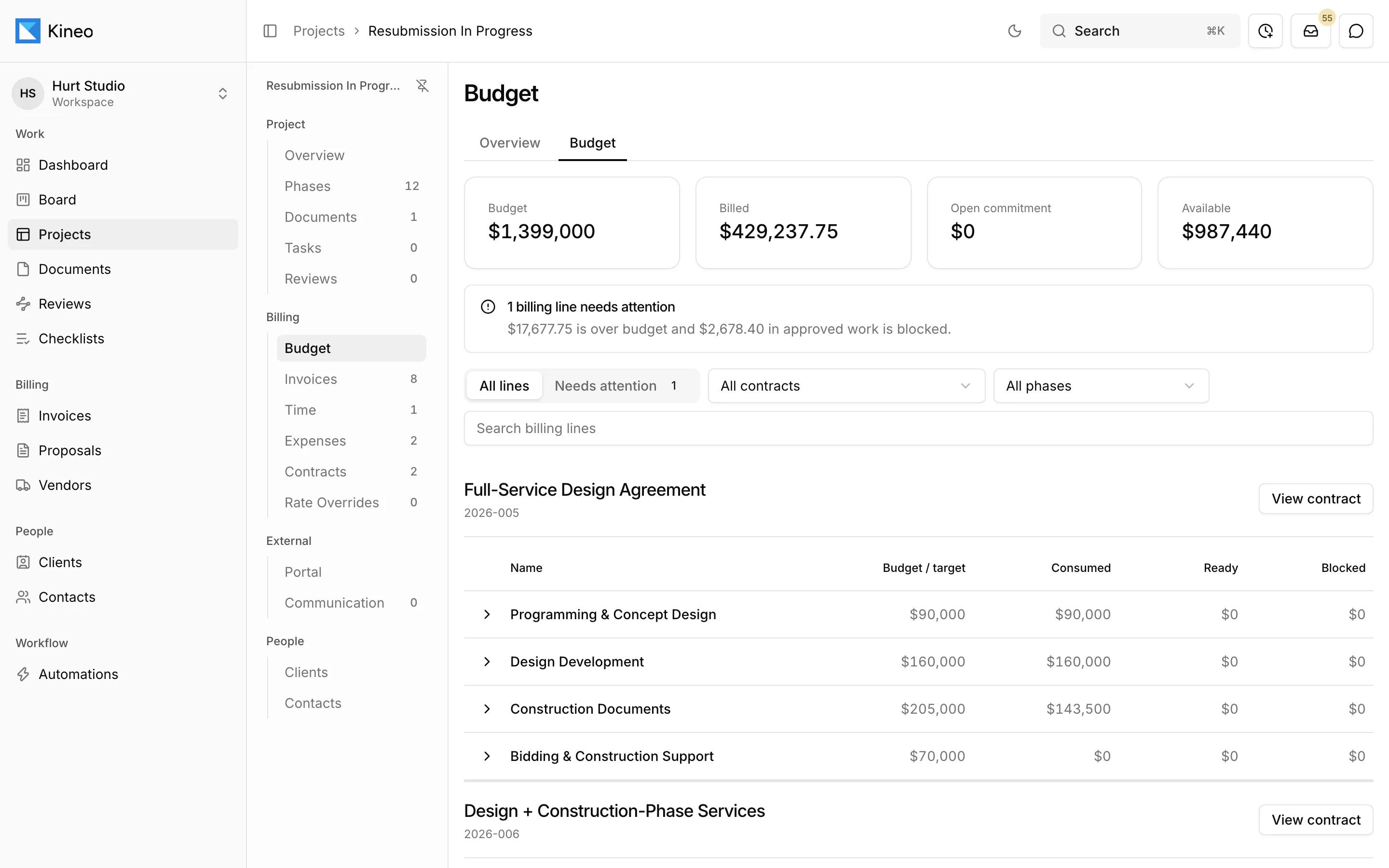1389x868 pixels.
Task: Go to Board in the sidebar
Action: [x=123, y=200]
